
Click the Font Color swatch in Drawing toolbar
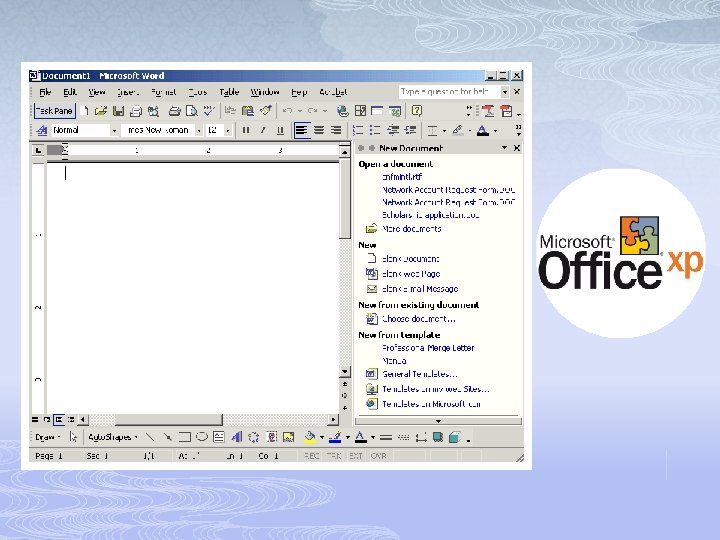pyautogui.click(x=361, y=437)
